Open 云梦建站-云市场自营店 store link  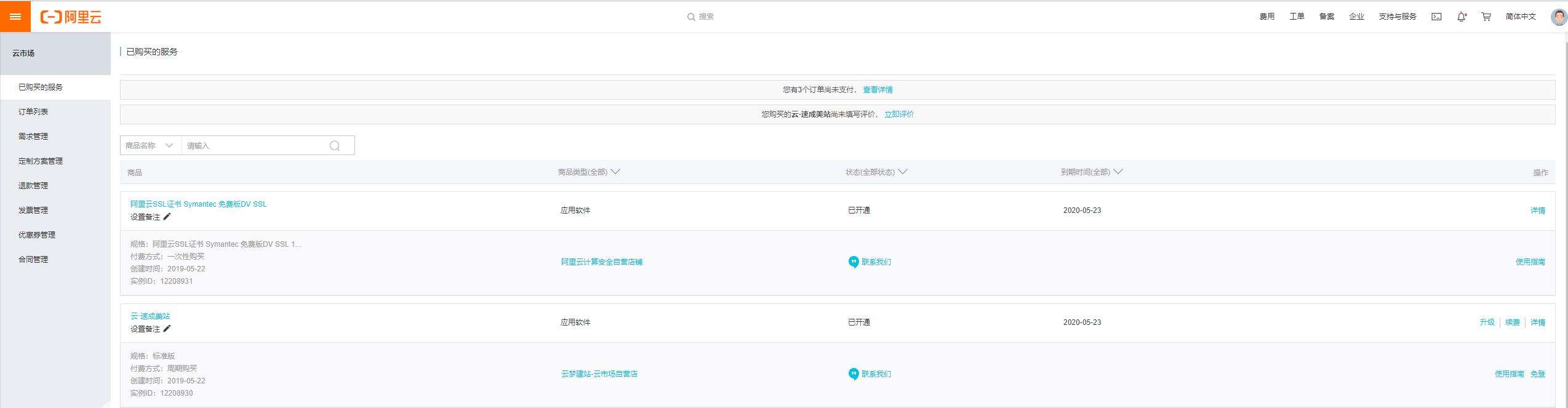click(599, 374)
